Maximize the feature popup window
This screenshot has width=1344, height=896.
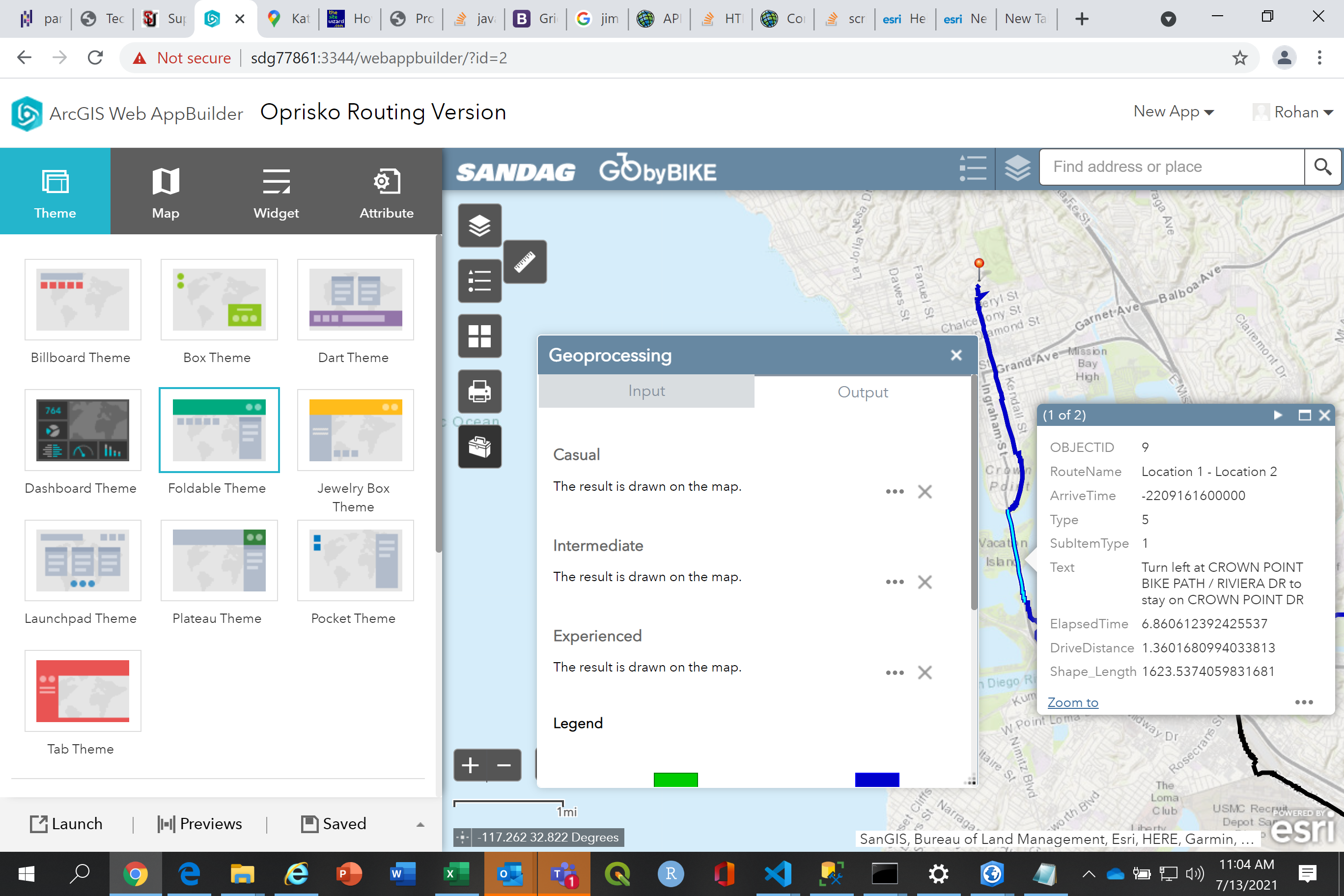point(1305,415)
